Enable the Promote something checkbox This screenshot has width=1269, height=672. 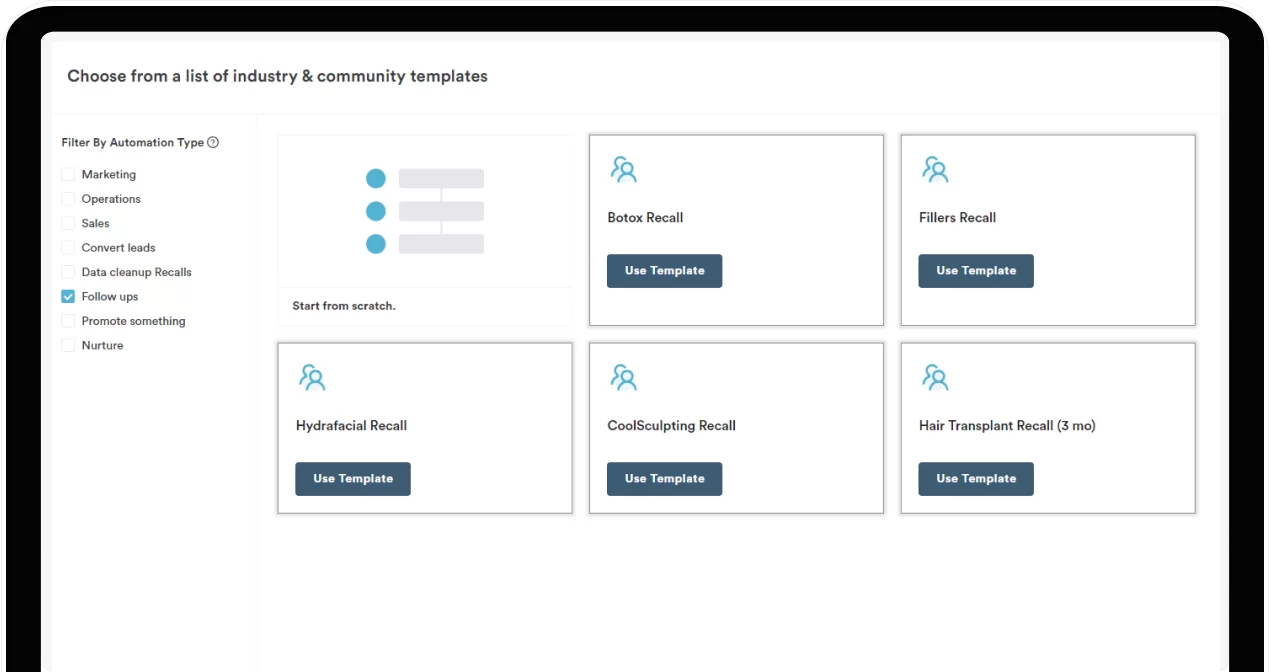(68, 321)
